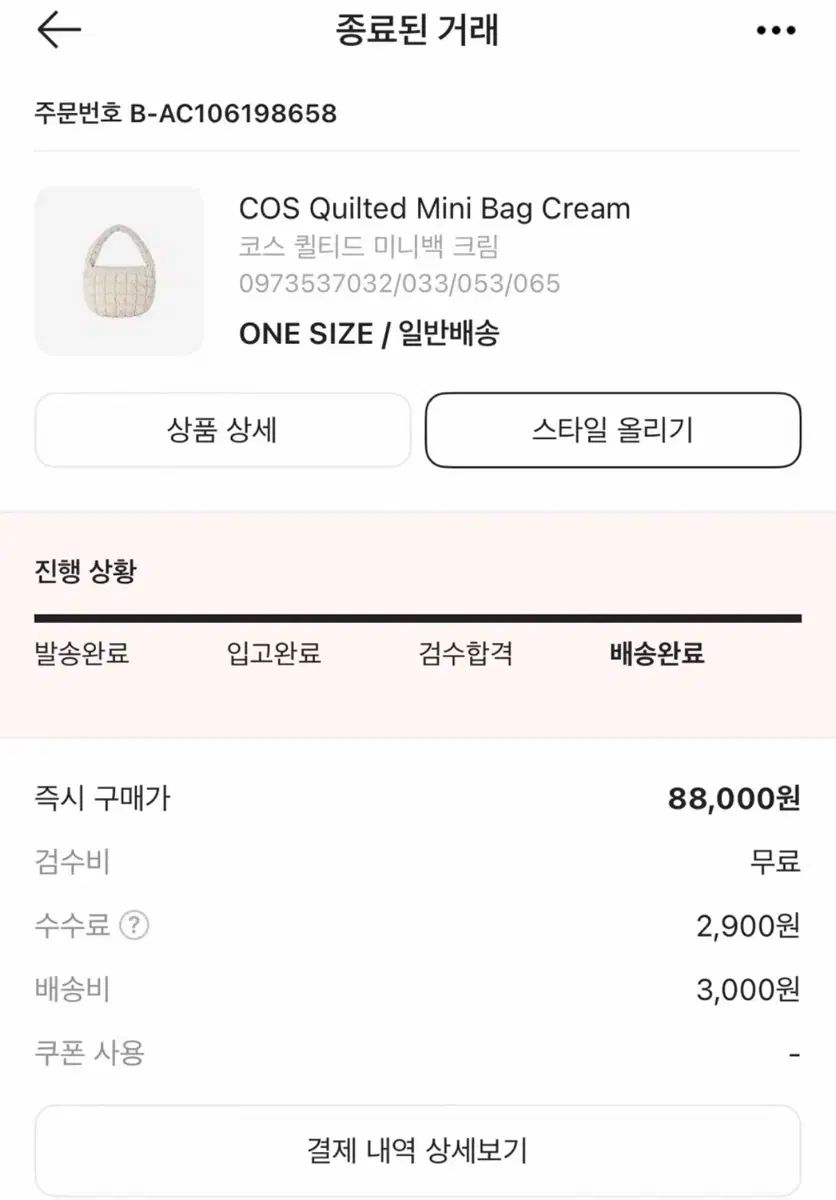Image resolution: width=836 pixels, height=1200 pixels.
Task: Tap the 수수료 help question mark icon
Action: 134,925
